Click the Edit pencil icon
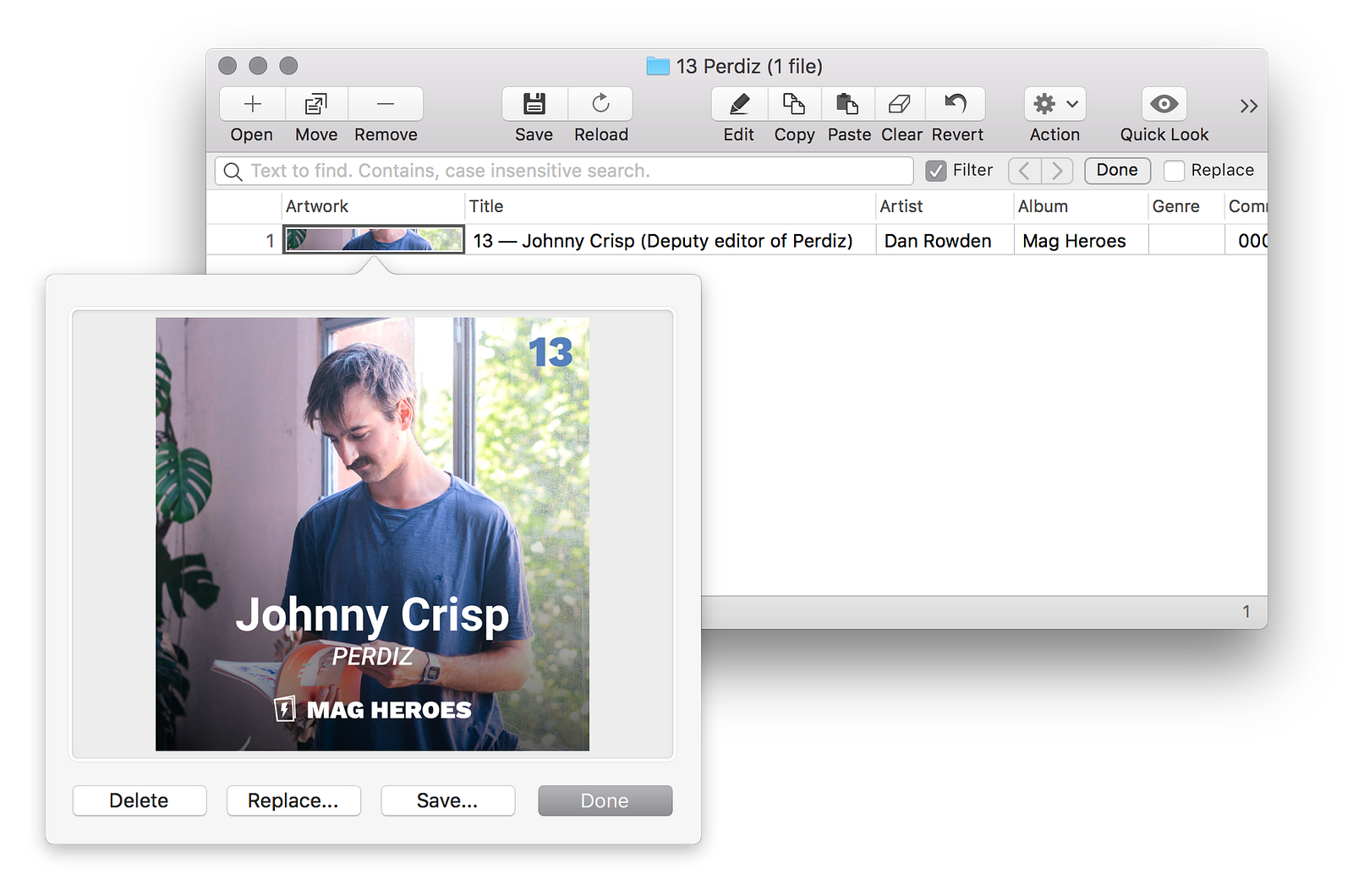1353x896 pixels. (739, 105)
